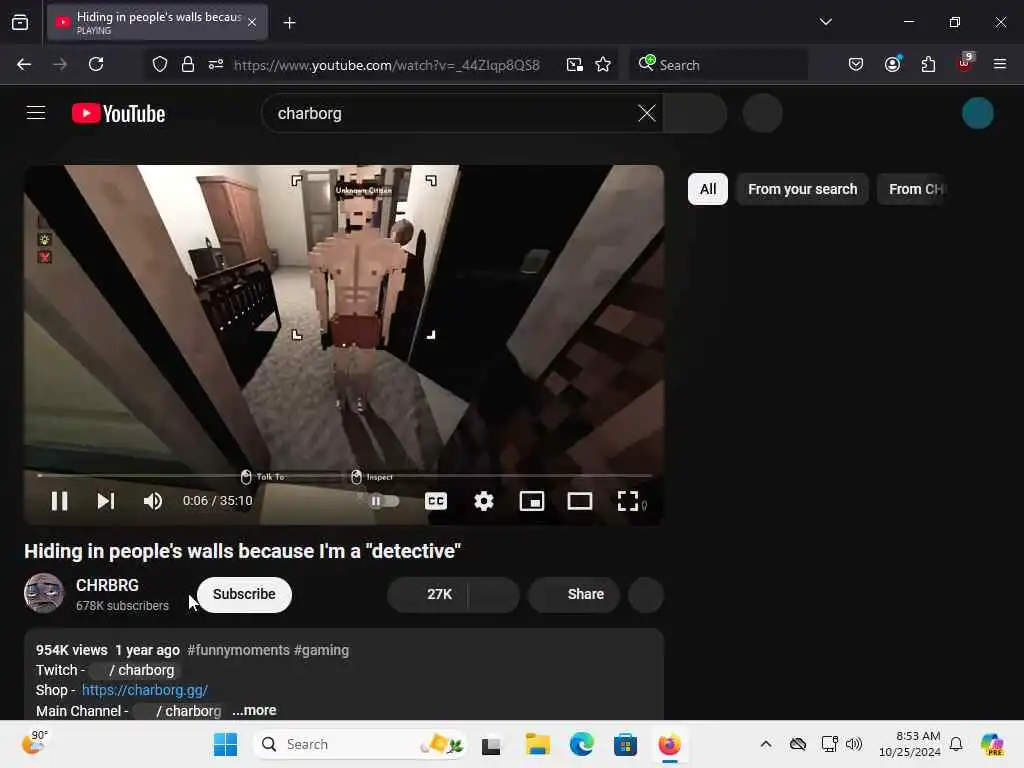
Task: Open File Explorer from taskbar
Action: (537, 744)
